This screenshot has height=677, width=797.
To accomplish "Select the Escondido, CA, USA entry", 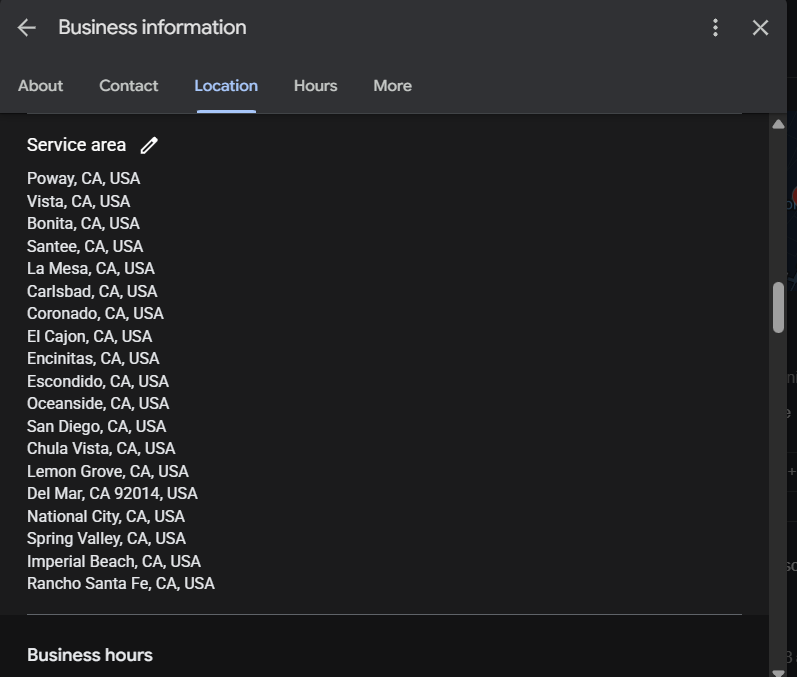I will coord(98,381).
